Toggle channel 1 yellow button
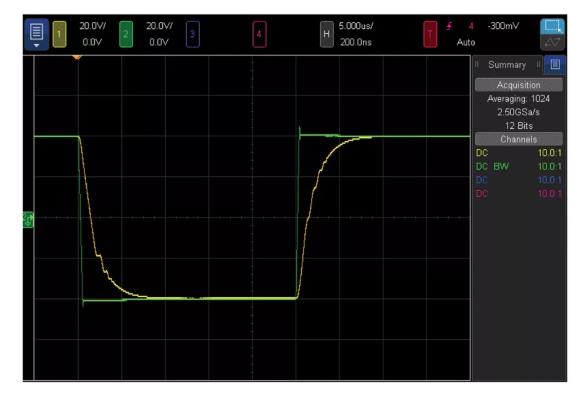This screenshot has height=400, width=578. [x=60, y=34]
